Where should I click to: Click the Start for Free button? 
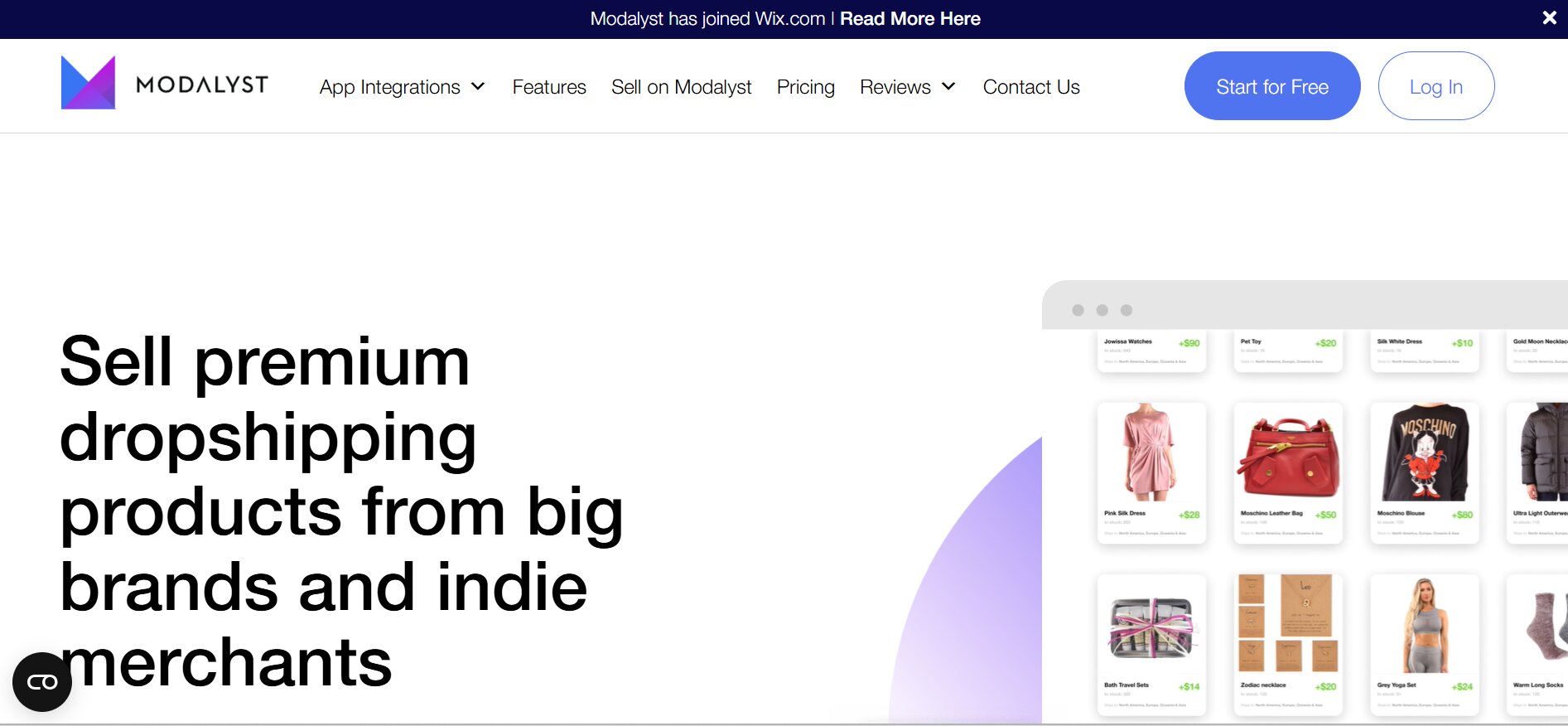point(1272,86)
